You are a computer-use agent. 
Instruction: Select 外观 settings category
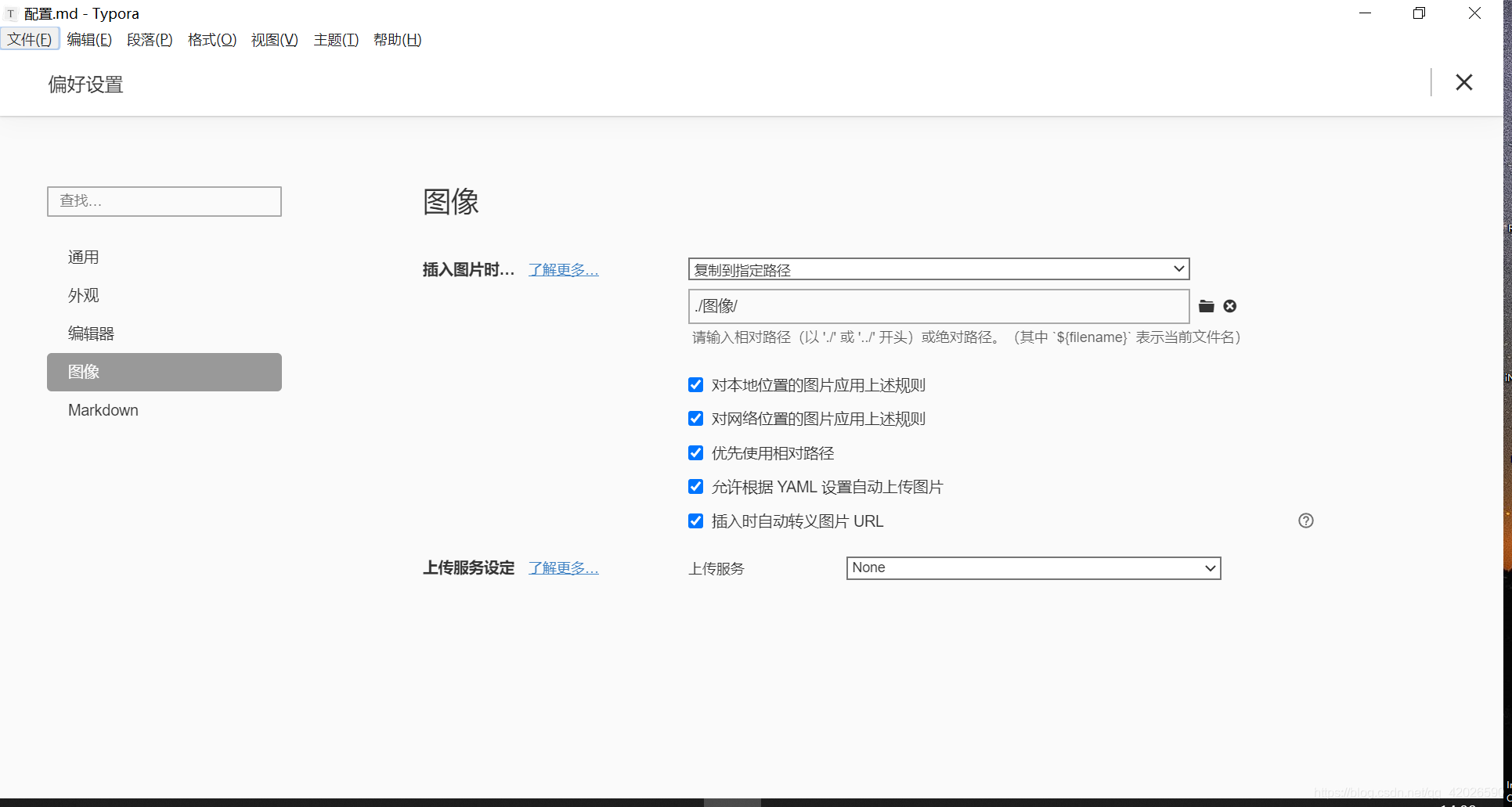pyautogui.click(x=164, y=295)
